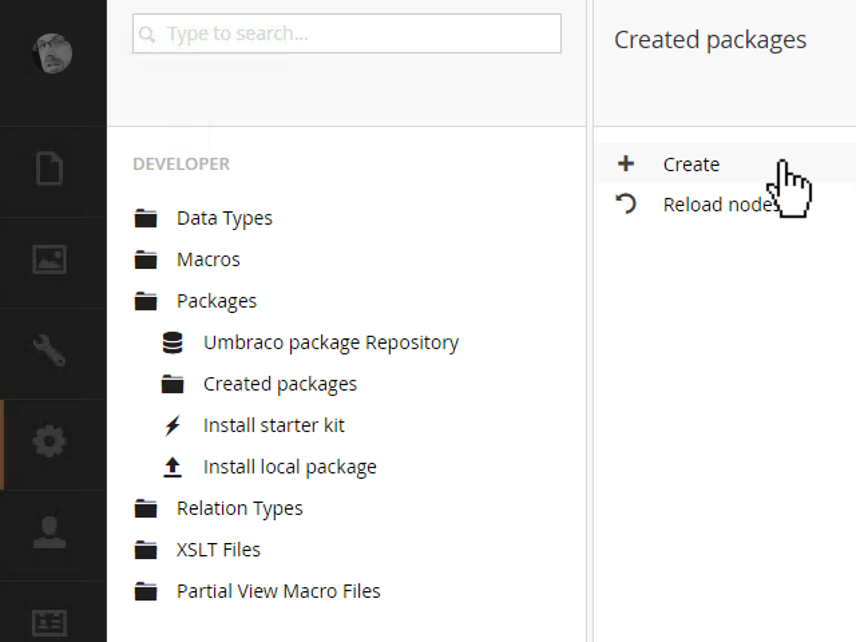
Task: Expand the Relation Types folder
Action: [239, 508]
